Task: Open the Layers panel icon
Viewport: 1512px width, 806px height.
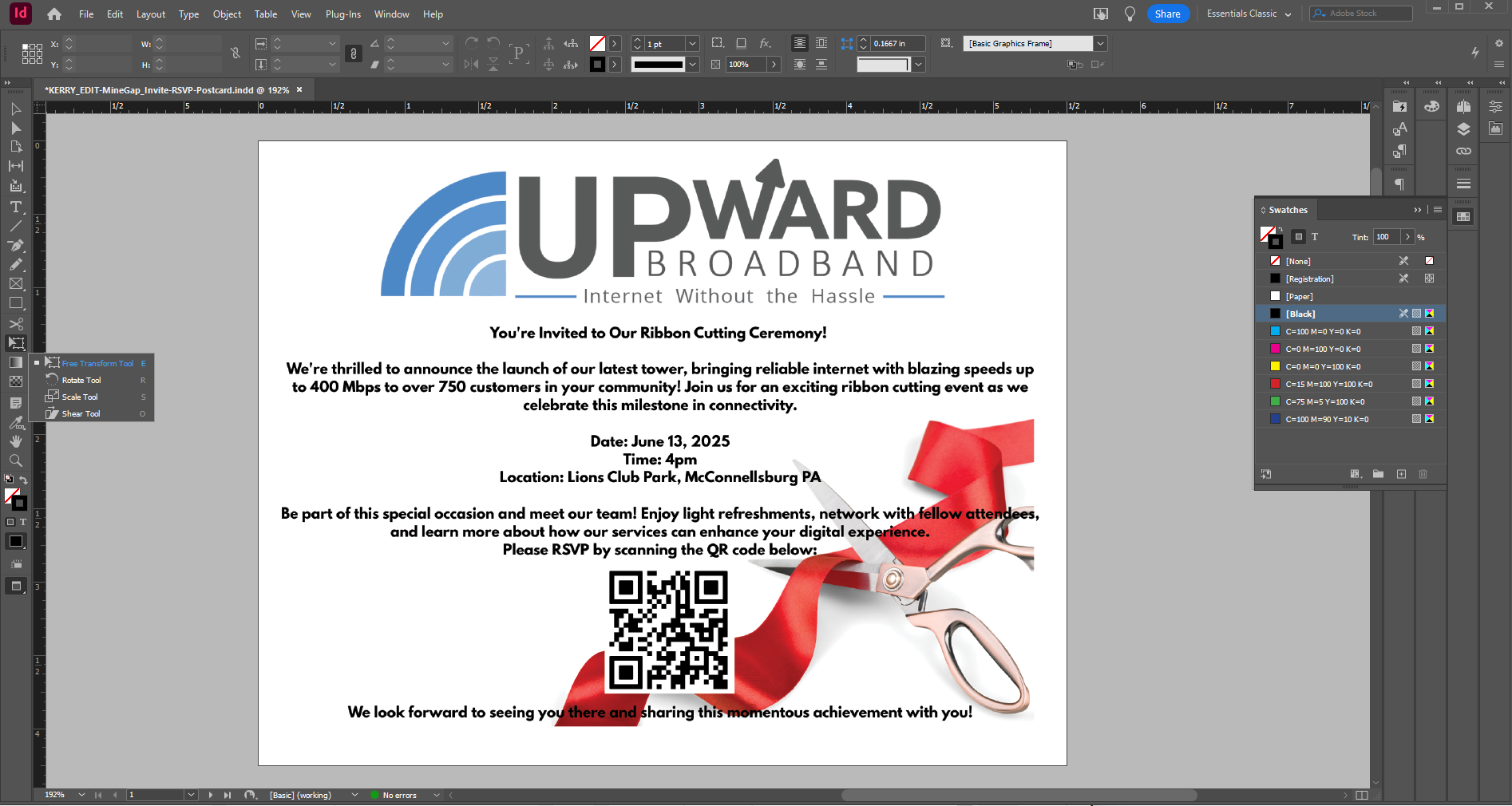Action: point(1463,128)
